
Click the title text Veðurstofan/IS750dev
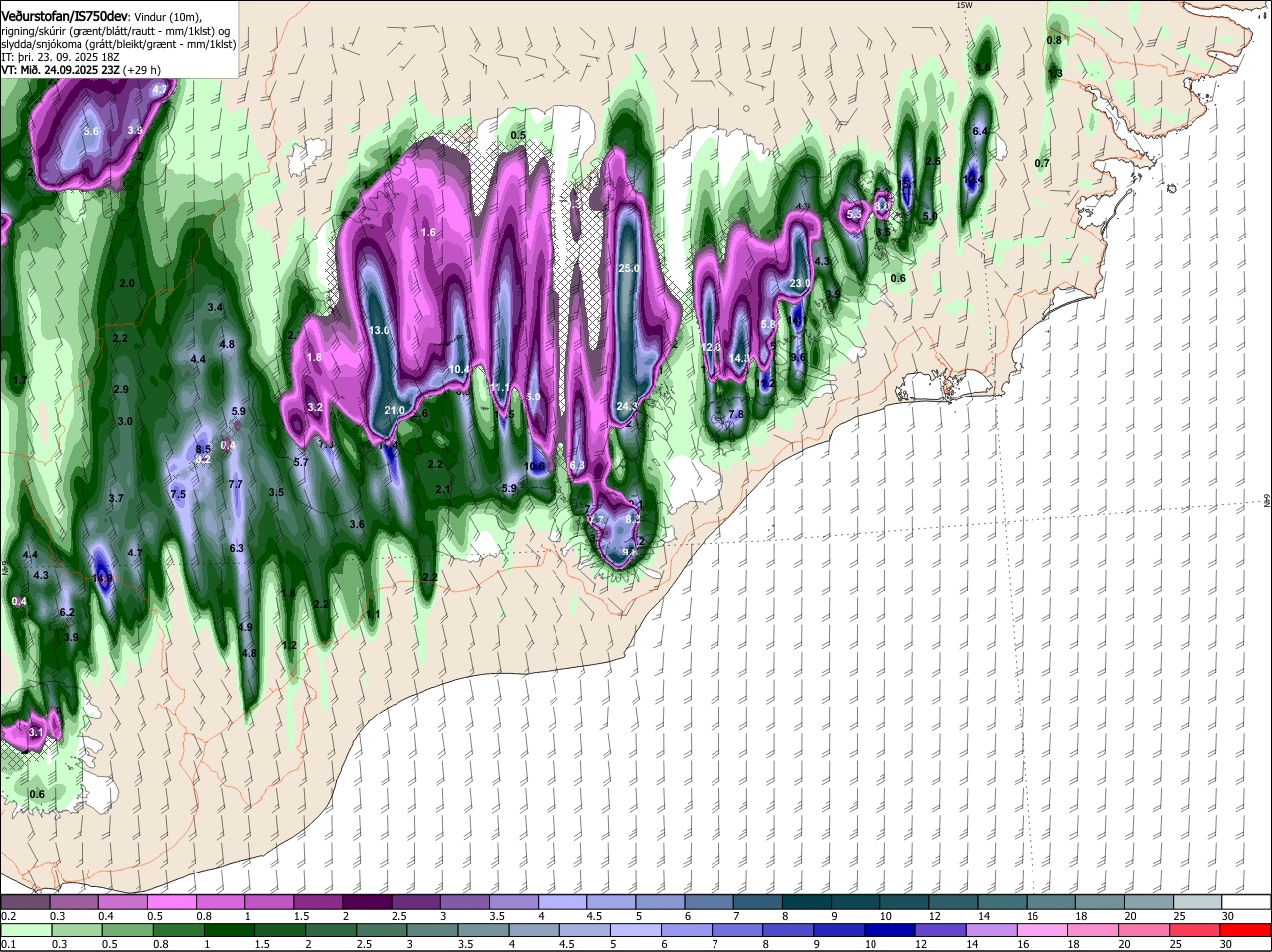coord(65,16)
